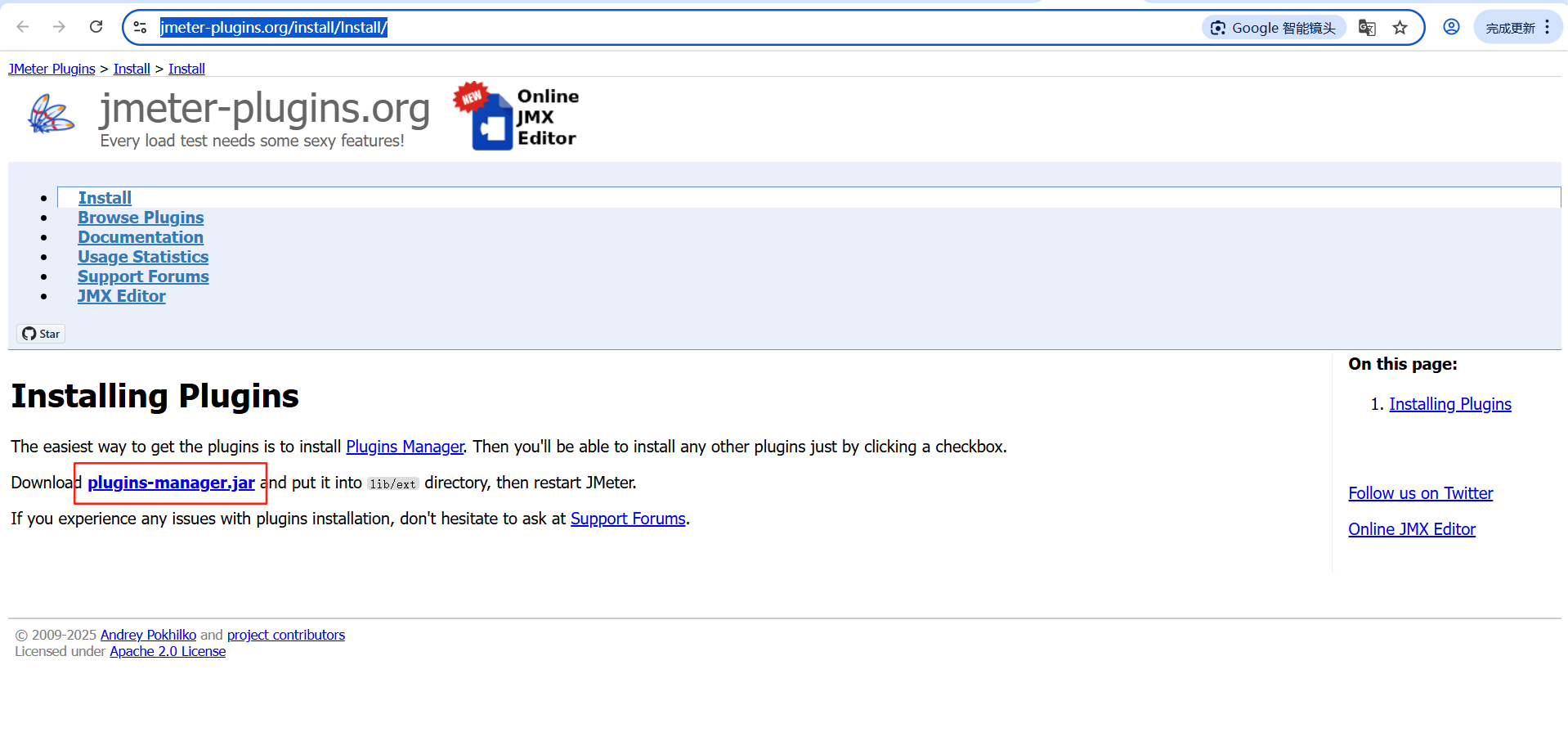1568x737 pixels.
Task: Open the browser three-dot menu
Action: point(1548,27)
